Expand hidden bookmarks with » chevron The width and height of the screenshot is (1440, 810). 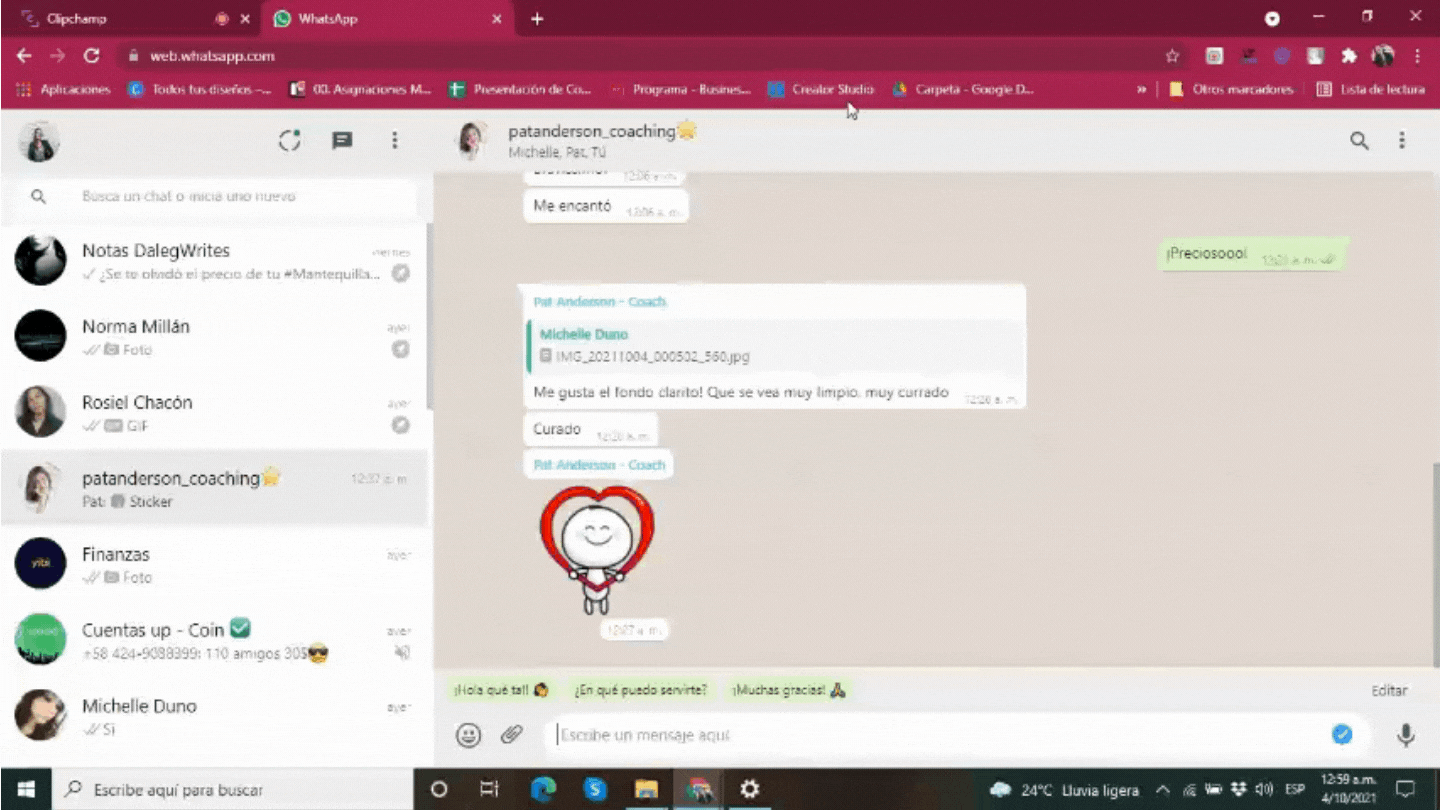[x=1141, y=89]
